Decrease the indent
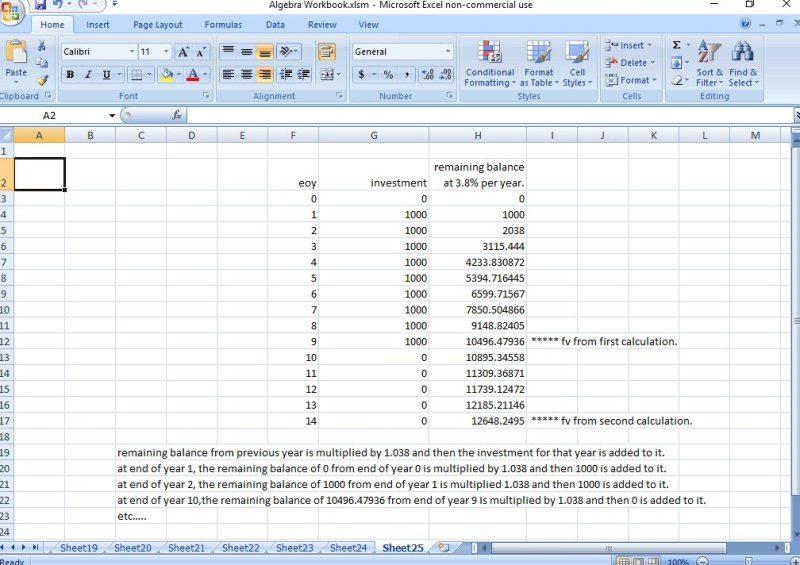The height and width of the screenshot is (565, 800). point(286,75)
